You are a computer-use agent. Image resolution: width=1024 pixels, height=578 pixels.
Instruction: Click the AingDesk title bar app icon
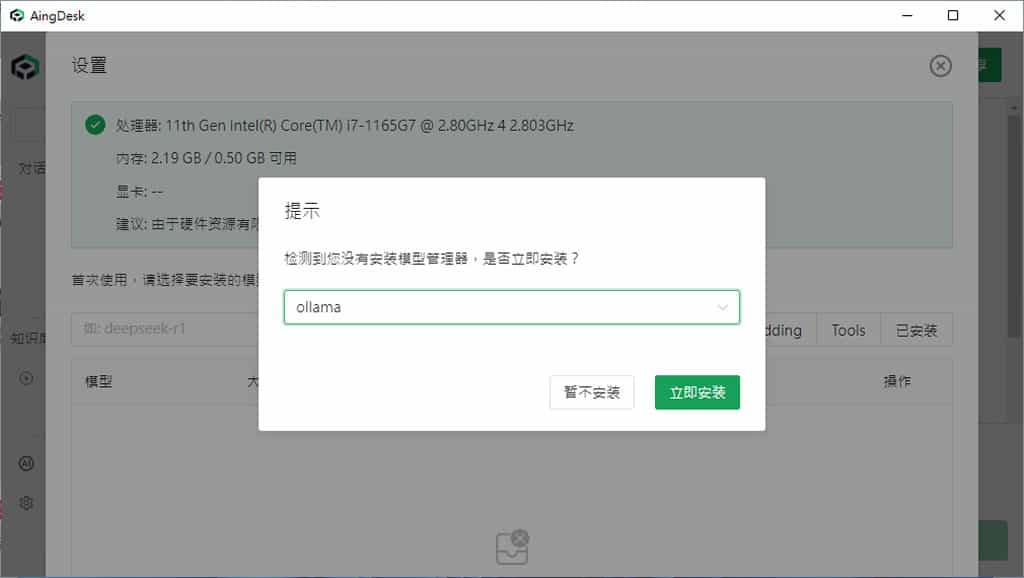pos(17,15)
